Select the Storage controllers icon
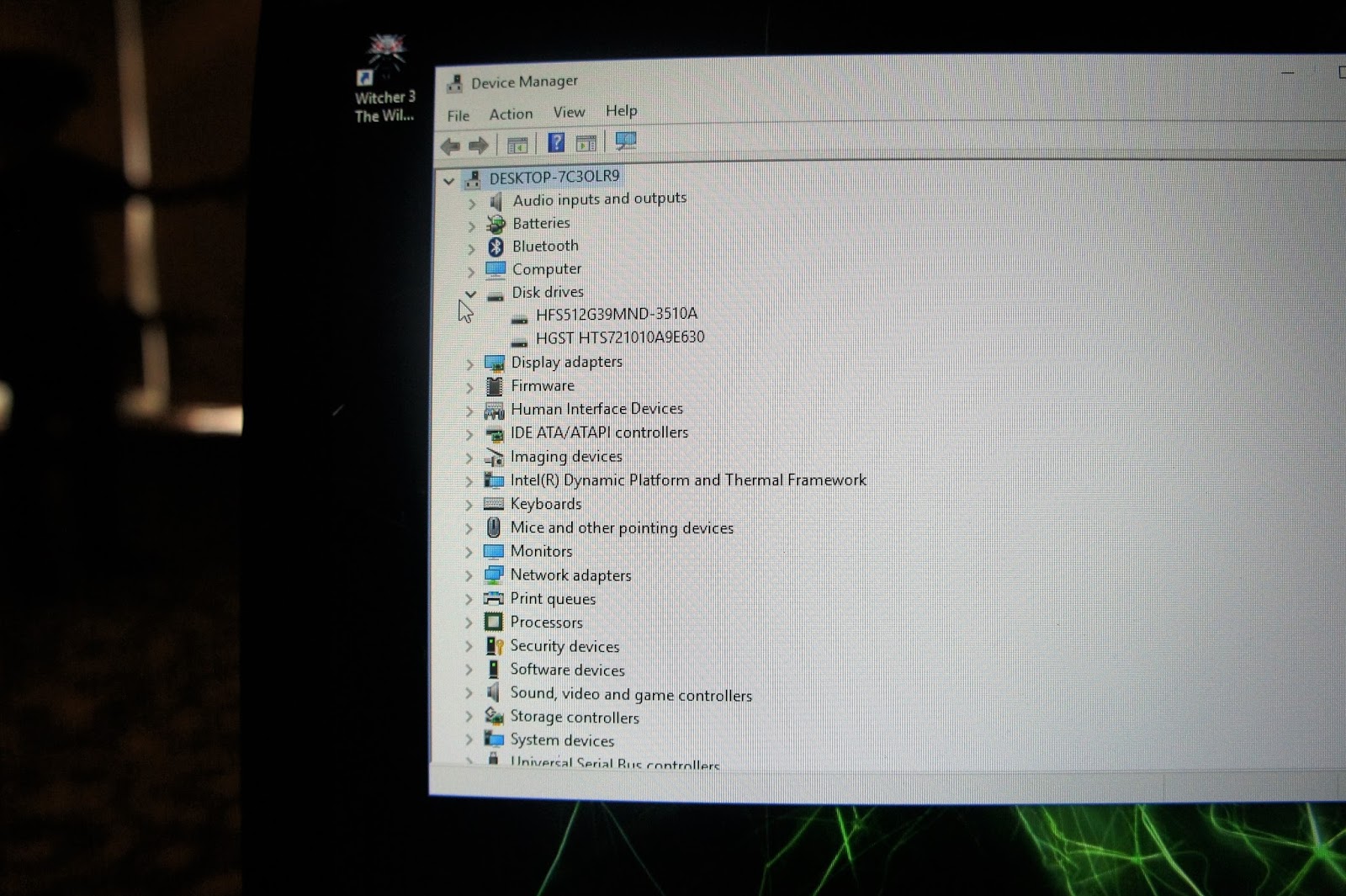 494,716
